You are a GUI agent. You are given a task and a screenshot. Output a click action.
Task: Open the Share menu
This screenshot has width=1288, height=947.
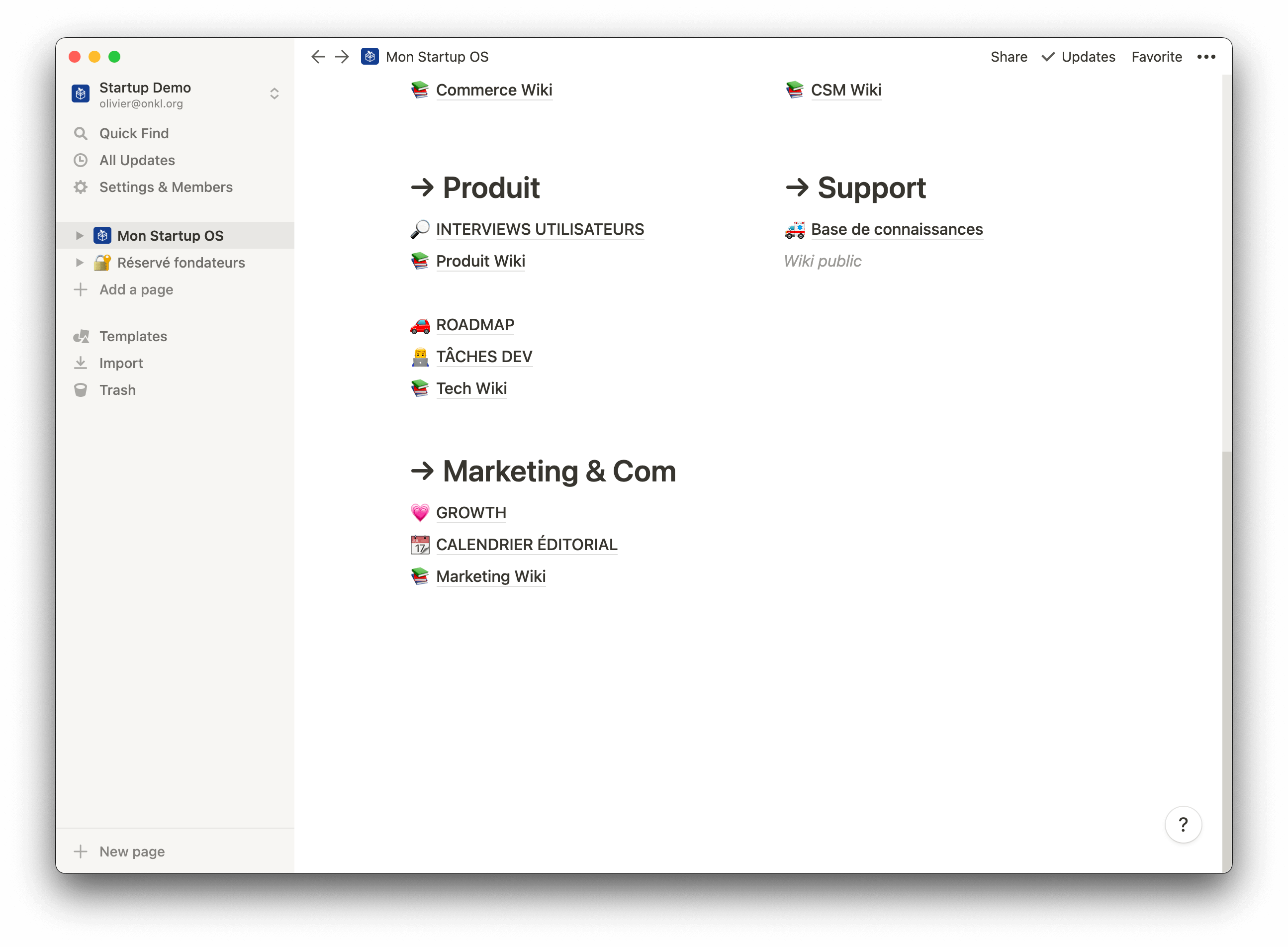[1009, 57]
